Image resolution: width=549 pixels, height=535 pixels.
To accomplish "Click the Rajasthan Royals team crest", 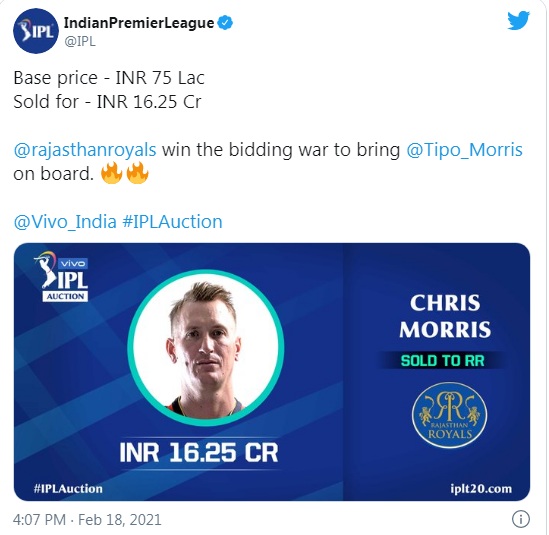I will (x=450, y=415).
